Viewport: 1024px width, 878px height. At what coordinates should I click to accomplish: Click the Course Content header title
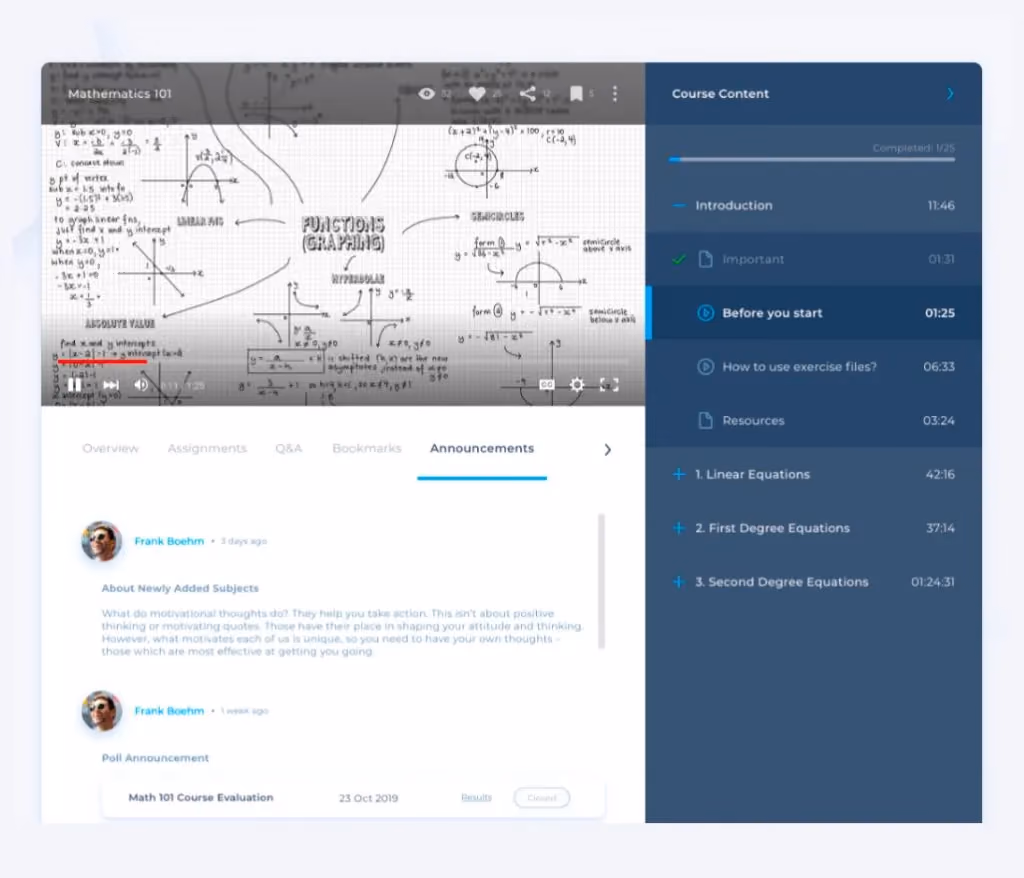pos(720,93)
